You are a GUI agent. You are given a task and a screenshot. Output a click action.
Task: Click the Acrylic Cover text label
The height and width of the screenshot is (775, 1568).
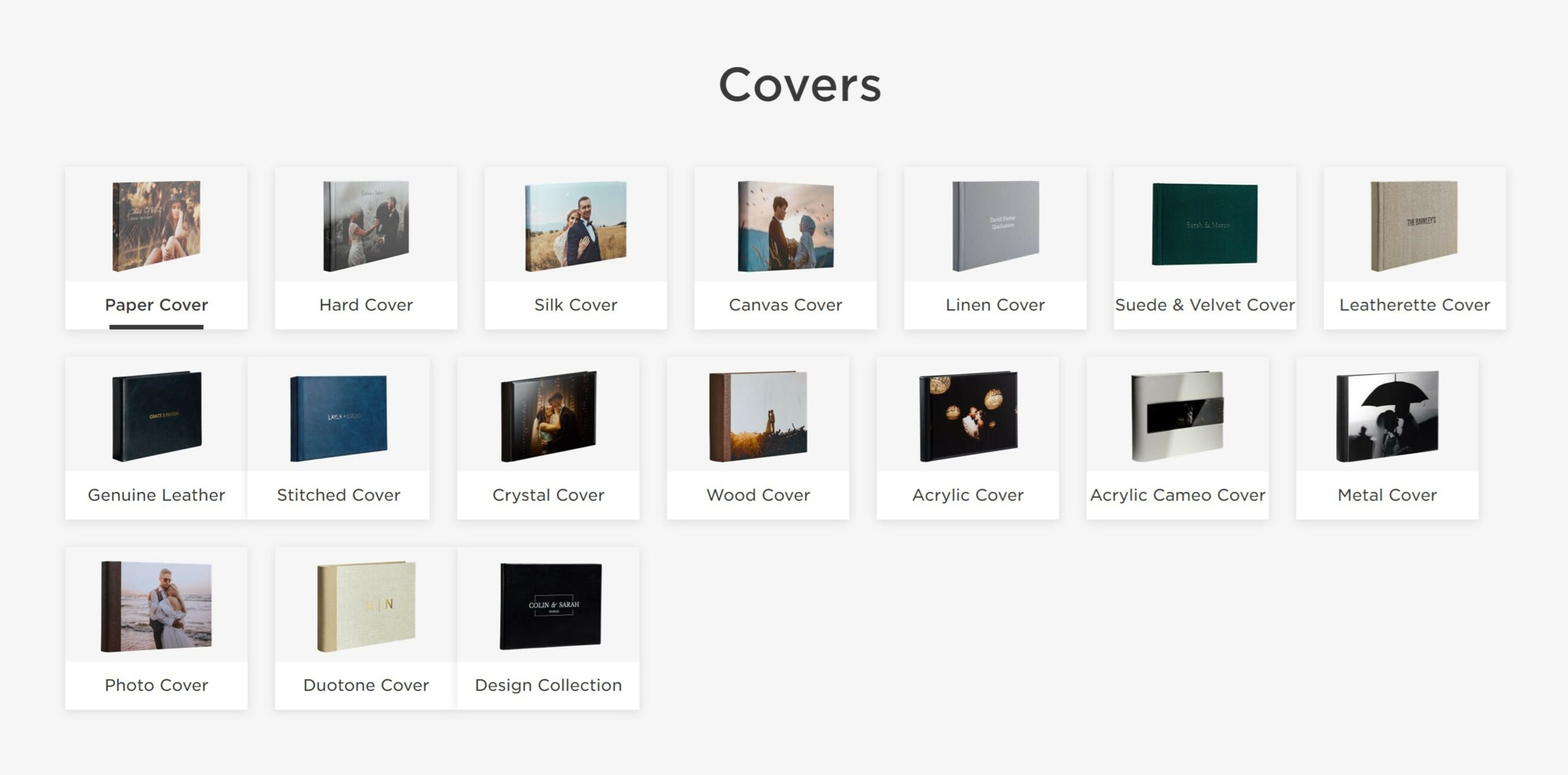tap(968, 495)
